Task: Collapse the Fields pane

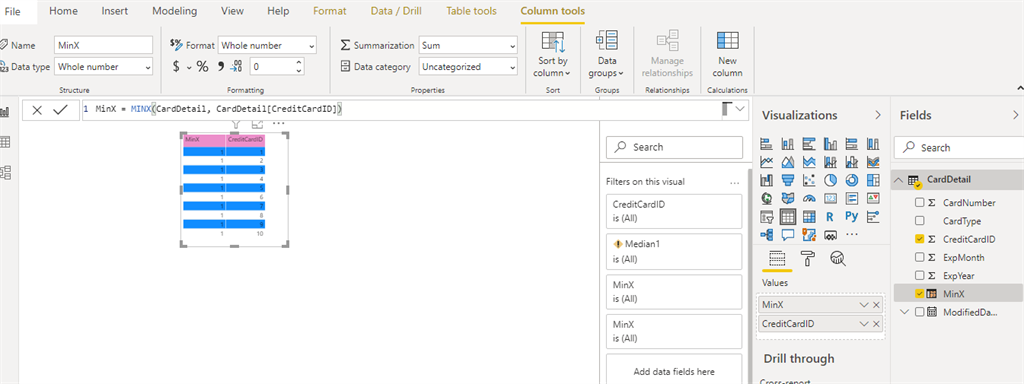Action: (x=1016, y=115)
